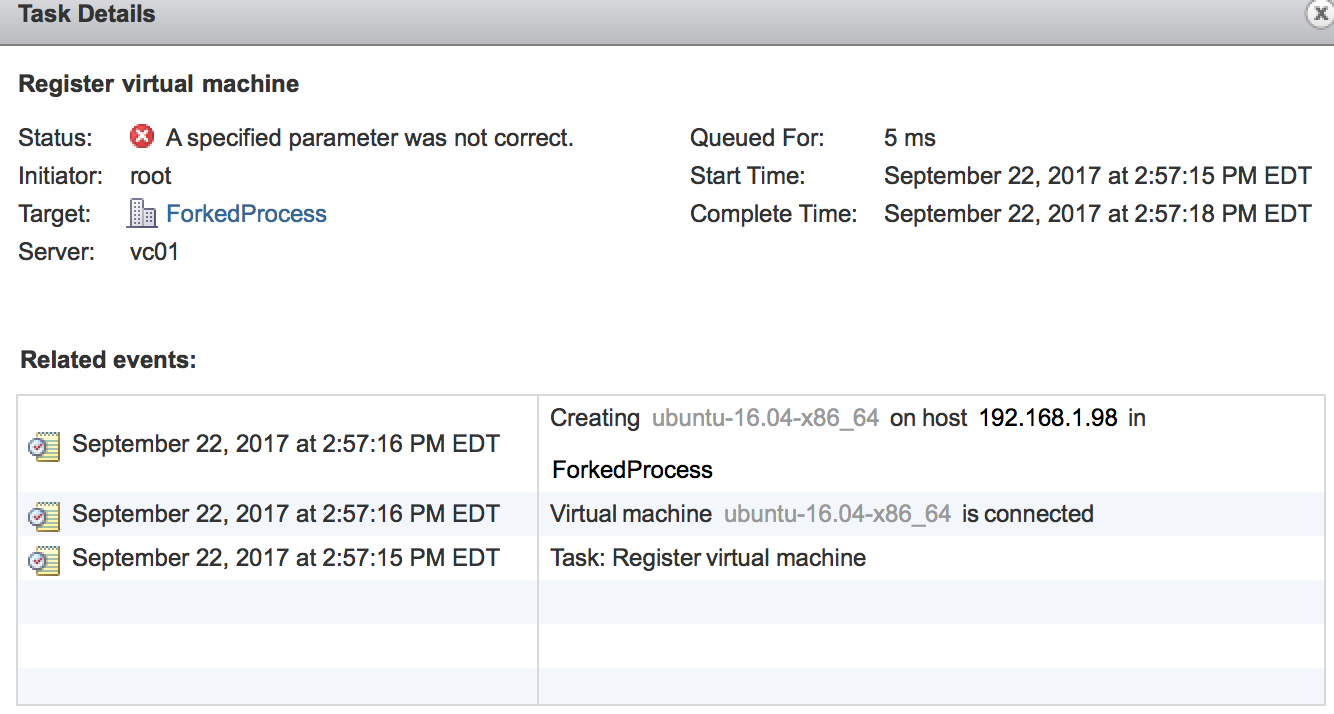This screenshot has height=714, width=1334.
Task: Click the Start Time value 2:57:15 PM
Action: click(x=1097, y=176)
